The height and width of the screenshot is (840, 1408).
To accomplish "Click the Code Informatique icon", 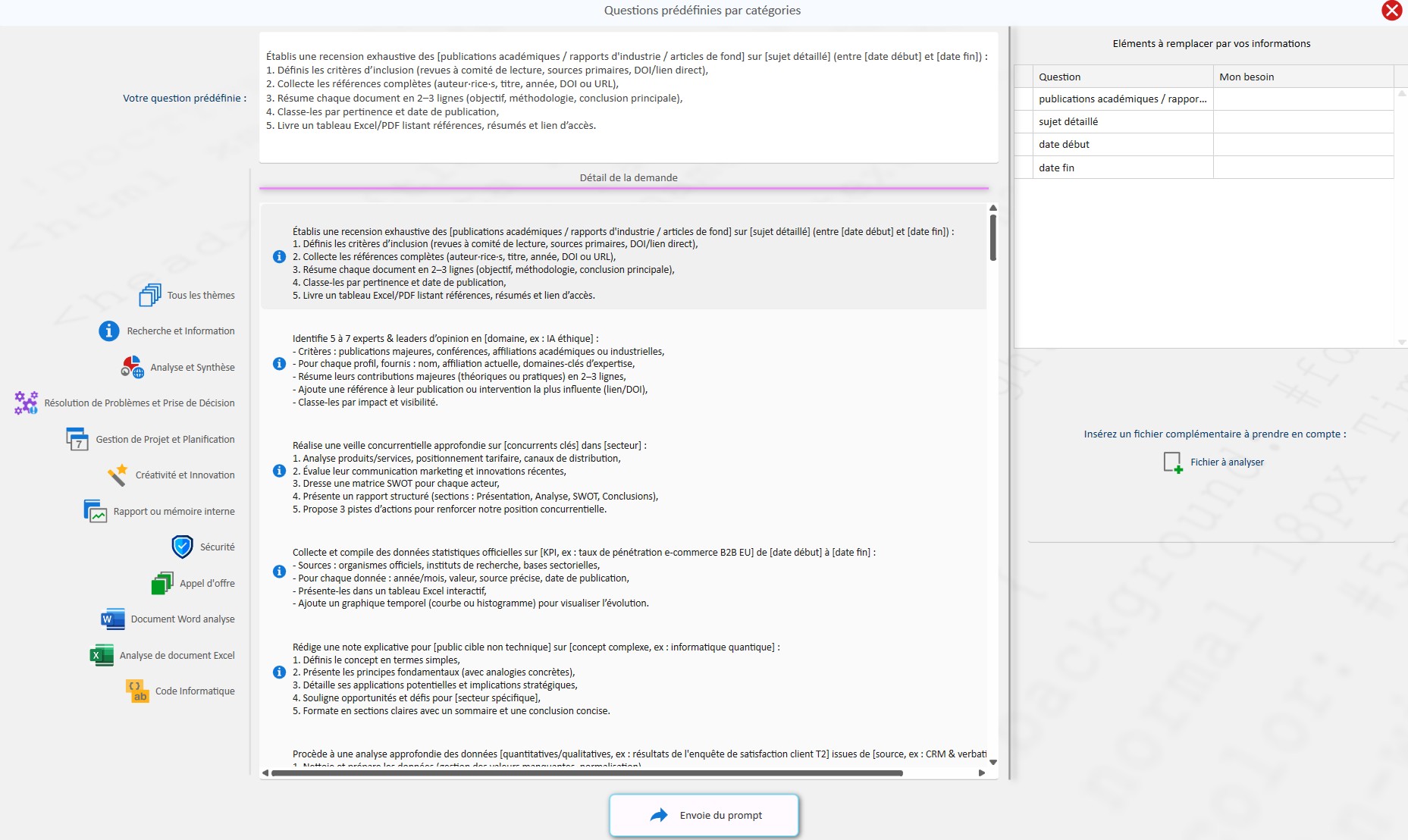I will tap(137, 691).
